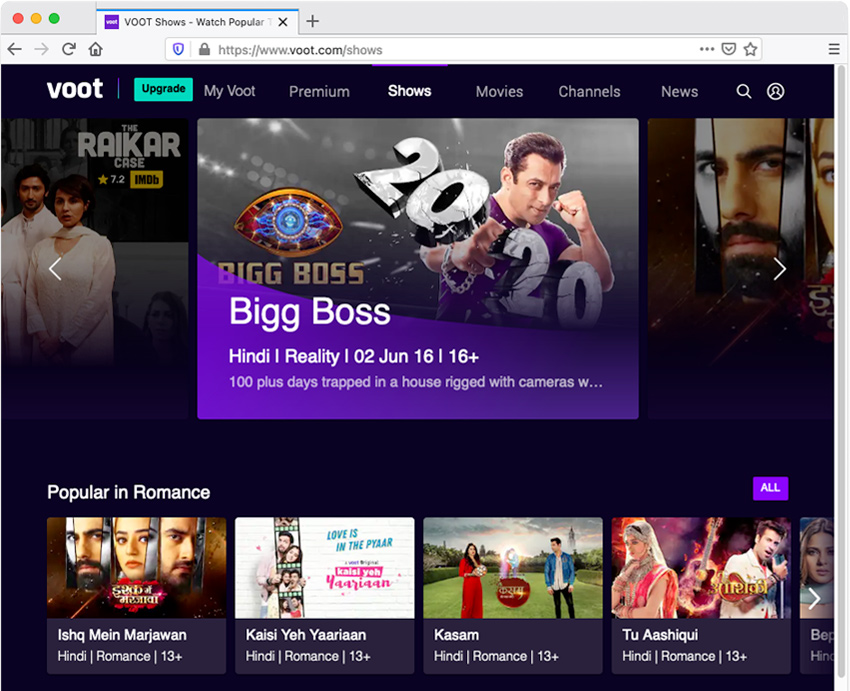
Task: Open Ishq Mein Marjawan thumbnail
Action: pyautogui.click(x=137, y=568)
